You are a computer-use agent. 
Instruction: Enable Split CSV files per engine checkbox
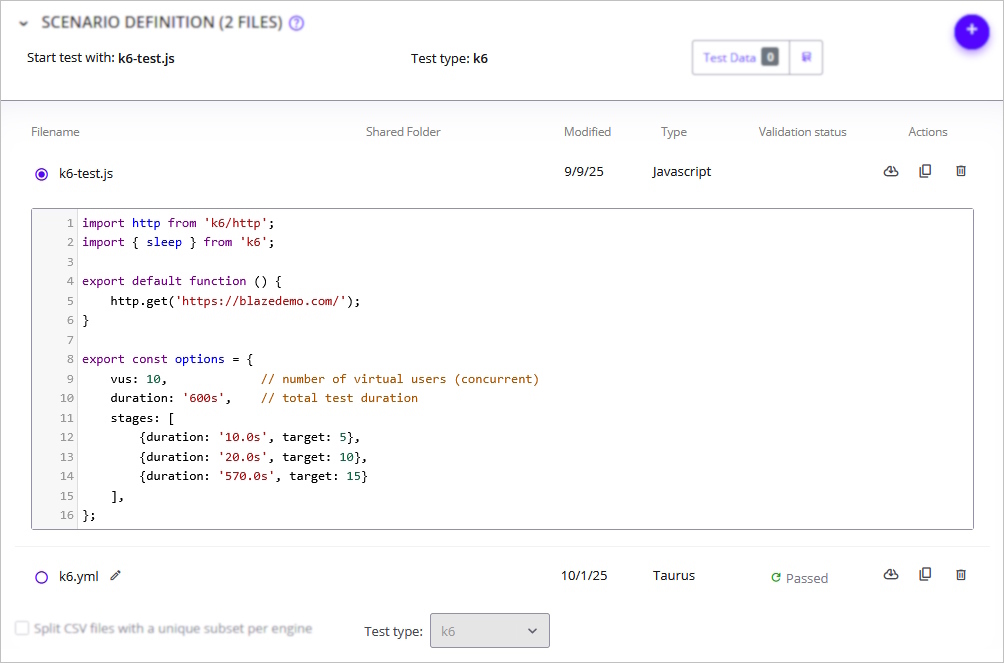click(22, 629)
